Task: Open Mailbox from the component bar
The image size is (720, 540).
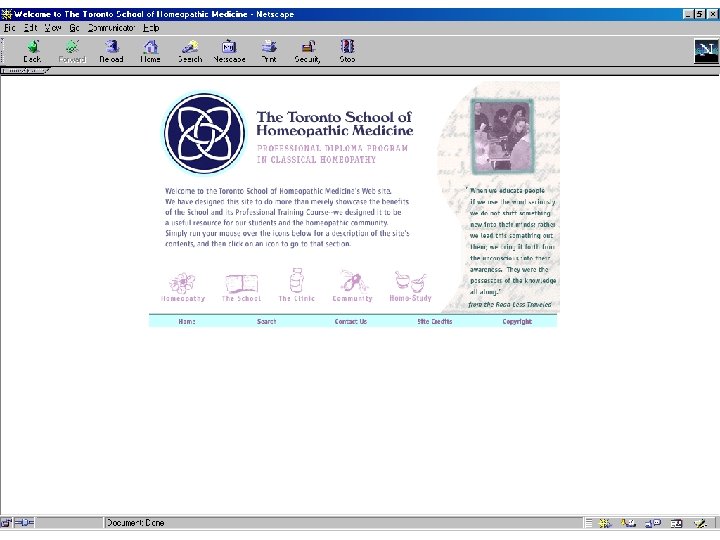Action: tap(628, 523)
